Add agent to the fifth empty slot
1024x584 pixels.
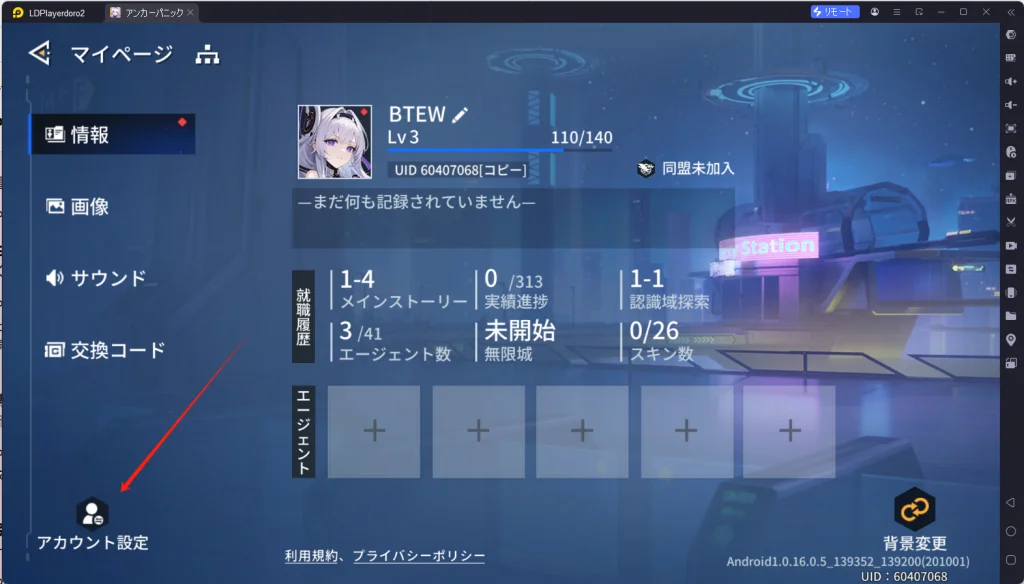click(790, 431)
